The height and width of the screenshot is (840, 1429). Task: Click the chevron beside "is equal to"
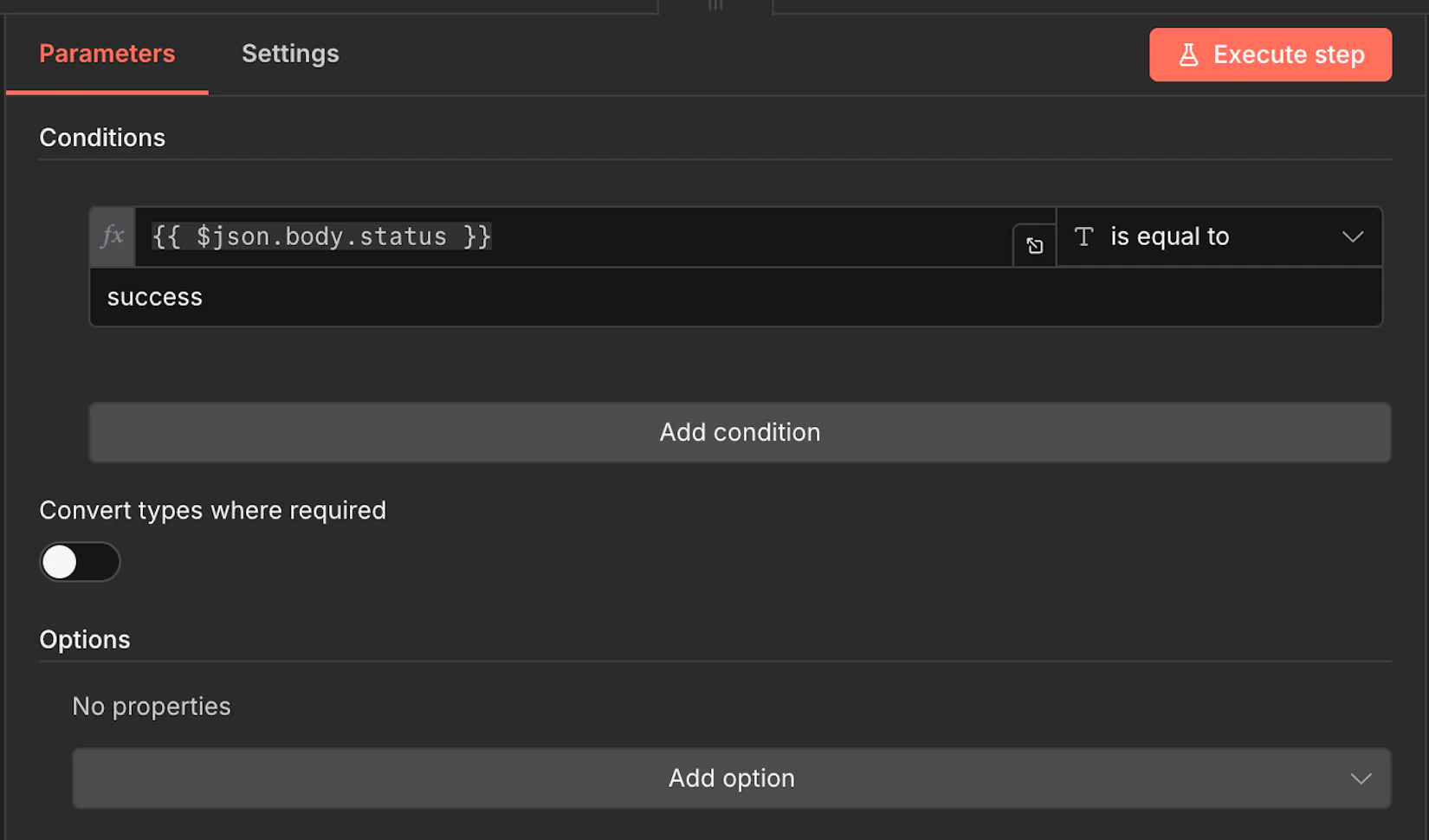[x=1352, y=236]
